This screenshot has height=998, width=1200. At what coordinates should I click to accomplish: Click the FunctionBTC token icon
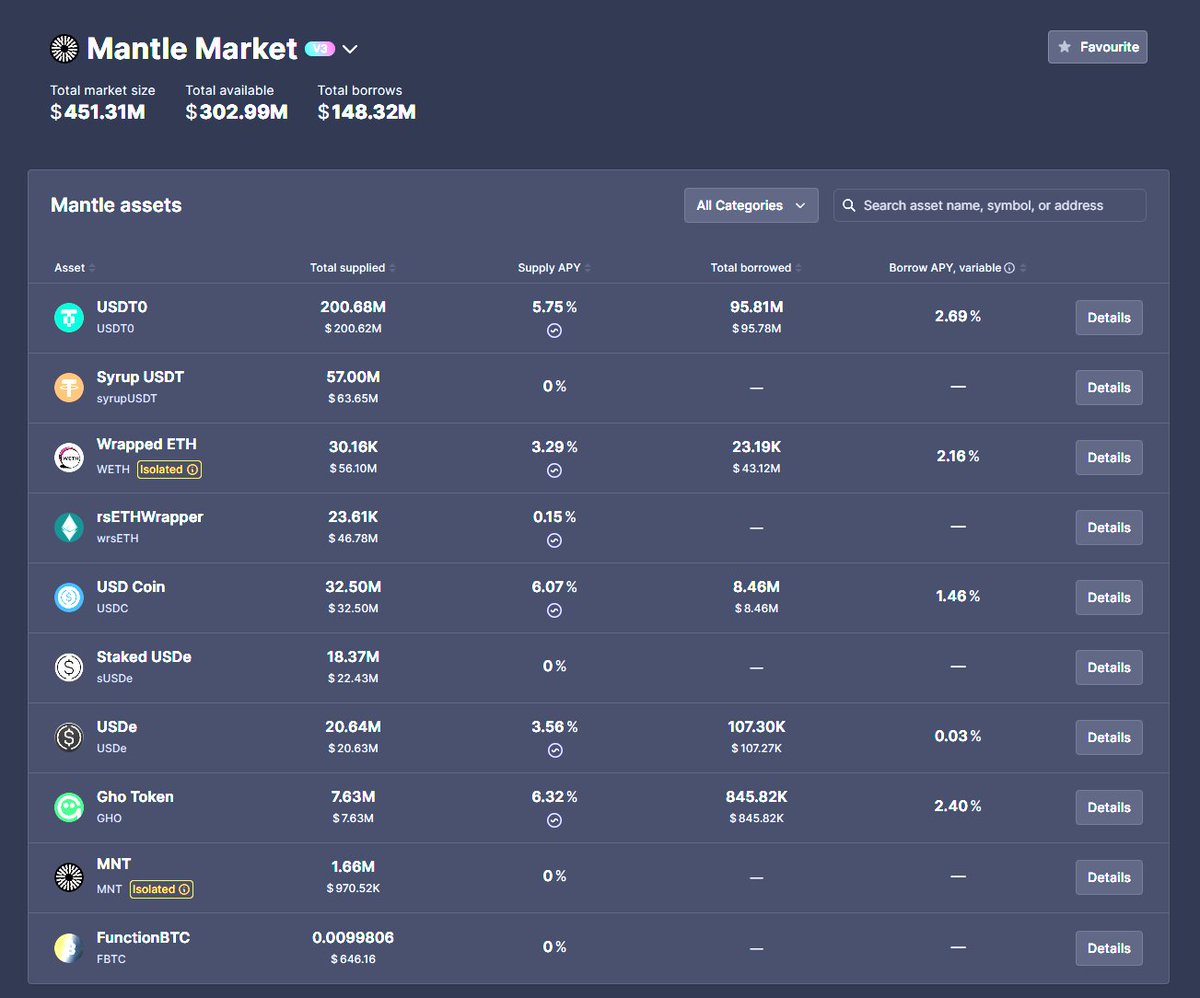coord(69,948)
